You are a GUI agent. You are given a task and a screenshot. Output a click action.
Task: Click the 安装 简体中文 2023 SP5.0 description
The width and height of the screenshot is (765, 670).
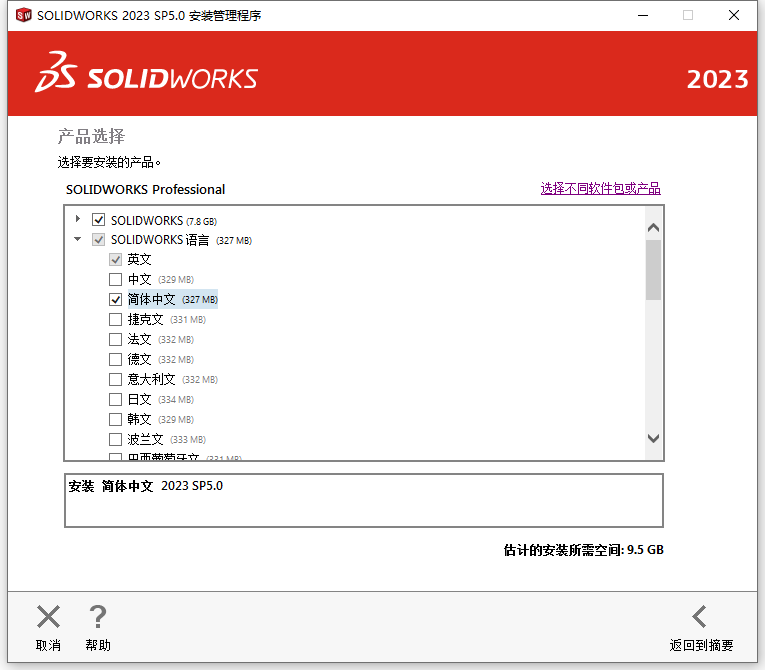click(145, 486)
